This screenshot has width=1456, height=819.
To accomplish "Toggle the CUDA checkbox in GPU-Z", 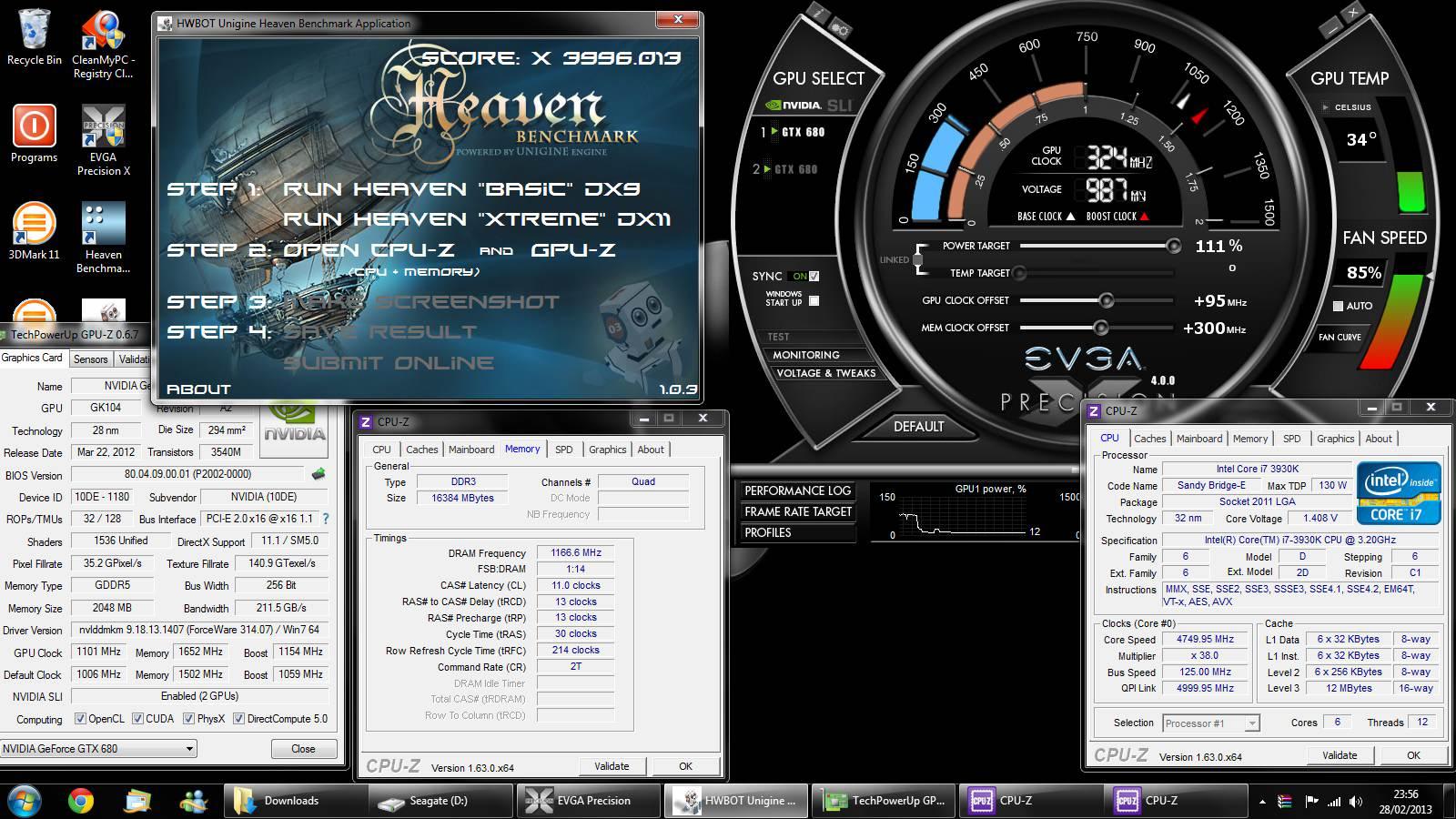I will pos(137,718).
